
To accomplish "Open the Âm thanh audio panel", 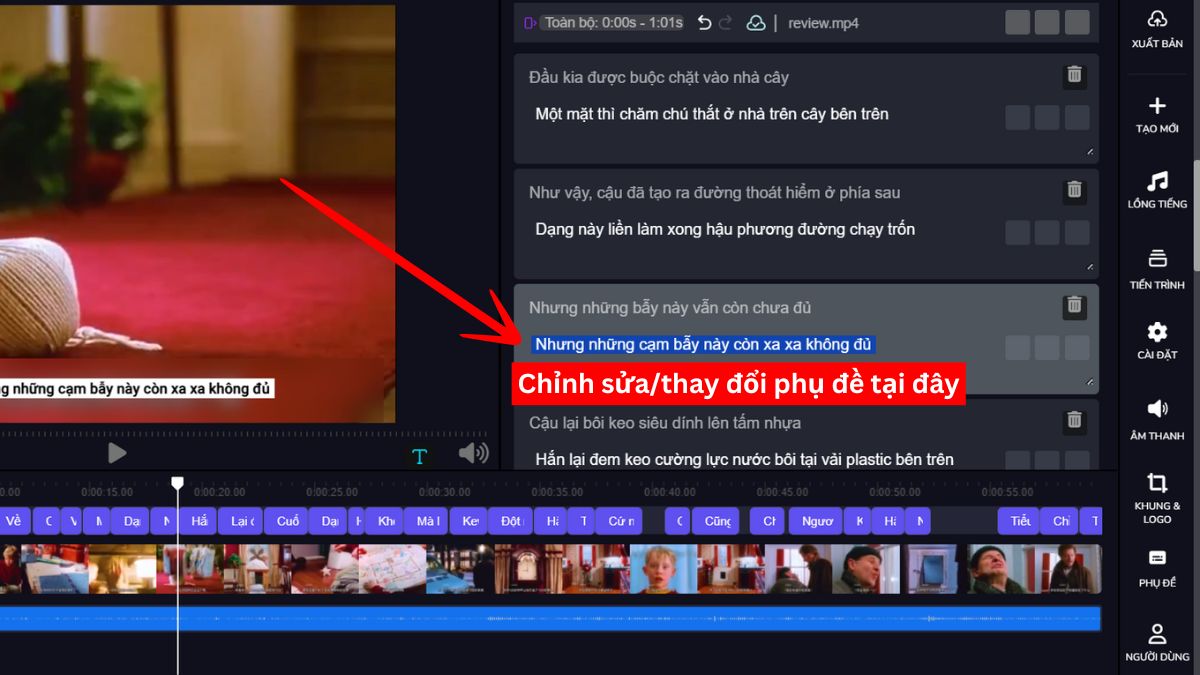I will point(1157,408).
